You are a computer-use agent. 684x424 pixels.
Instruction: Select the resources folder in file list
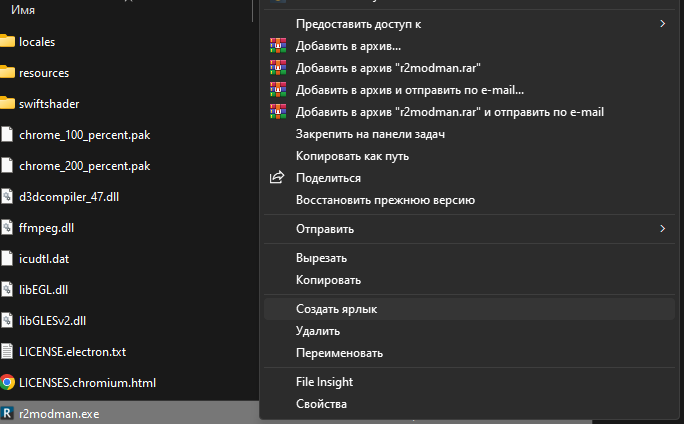(43, 73)
